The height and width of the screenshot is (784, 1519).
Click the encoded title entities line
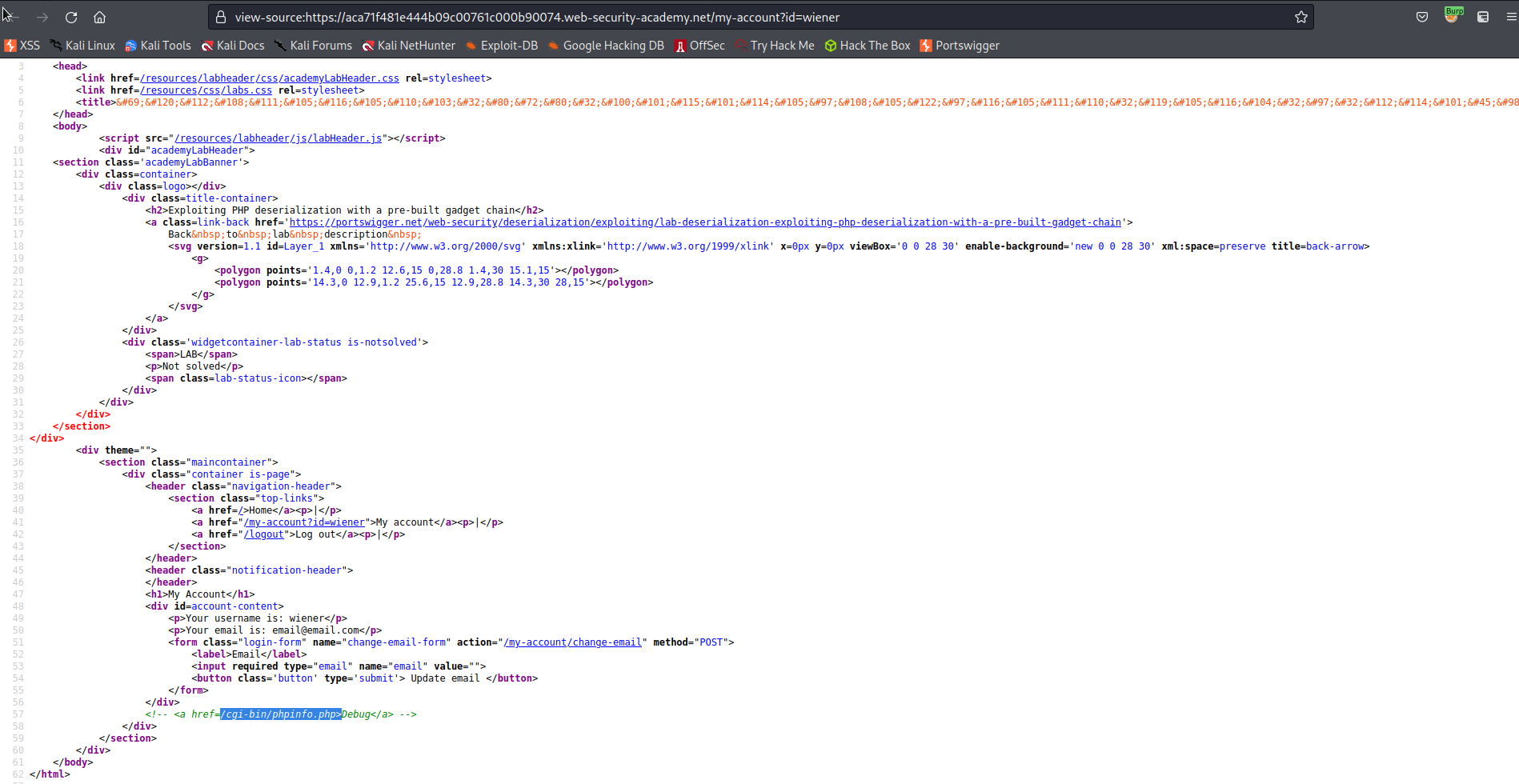click(816, 102)
